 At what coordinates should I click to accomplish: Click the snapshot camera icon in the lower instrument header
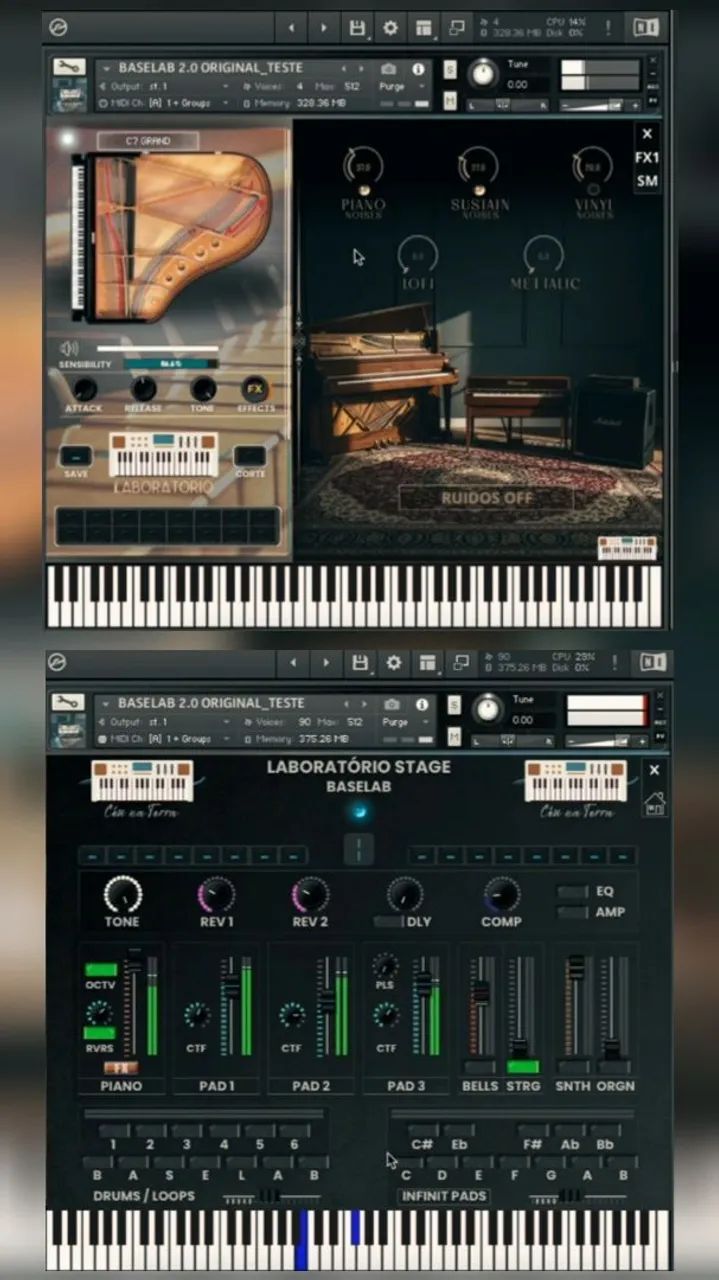[392, 704]
